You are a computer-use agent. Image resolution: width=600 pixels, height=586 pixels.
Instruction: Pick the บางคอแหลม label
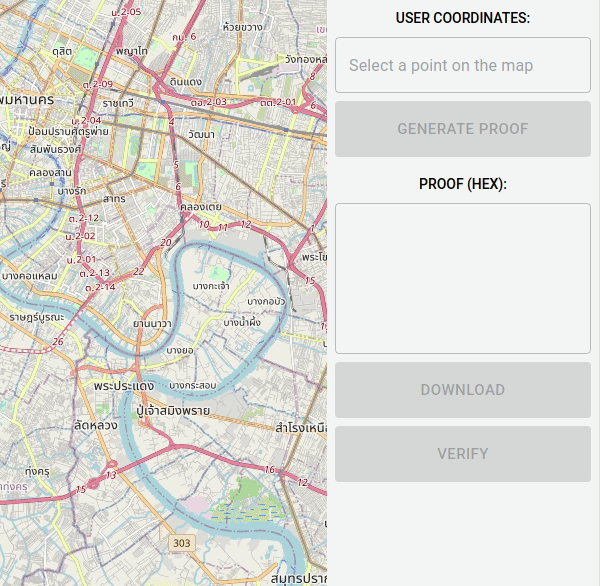29,276
